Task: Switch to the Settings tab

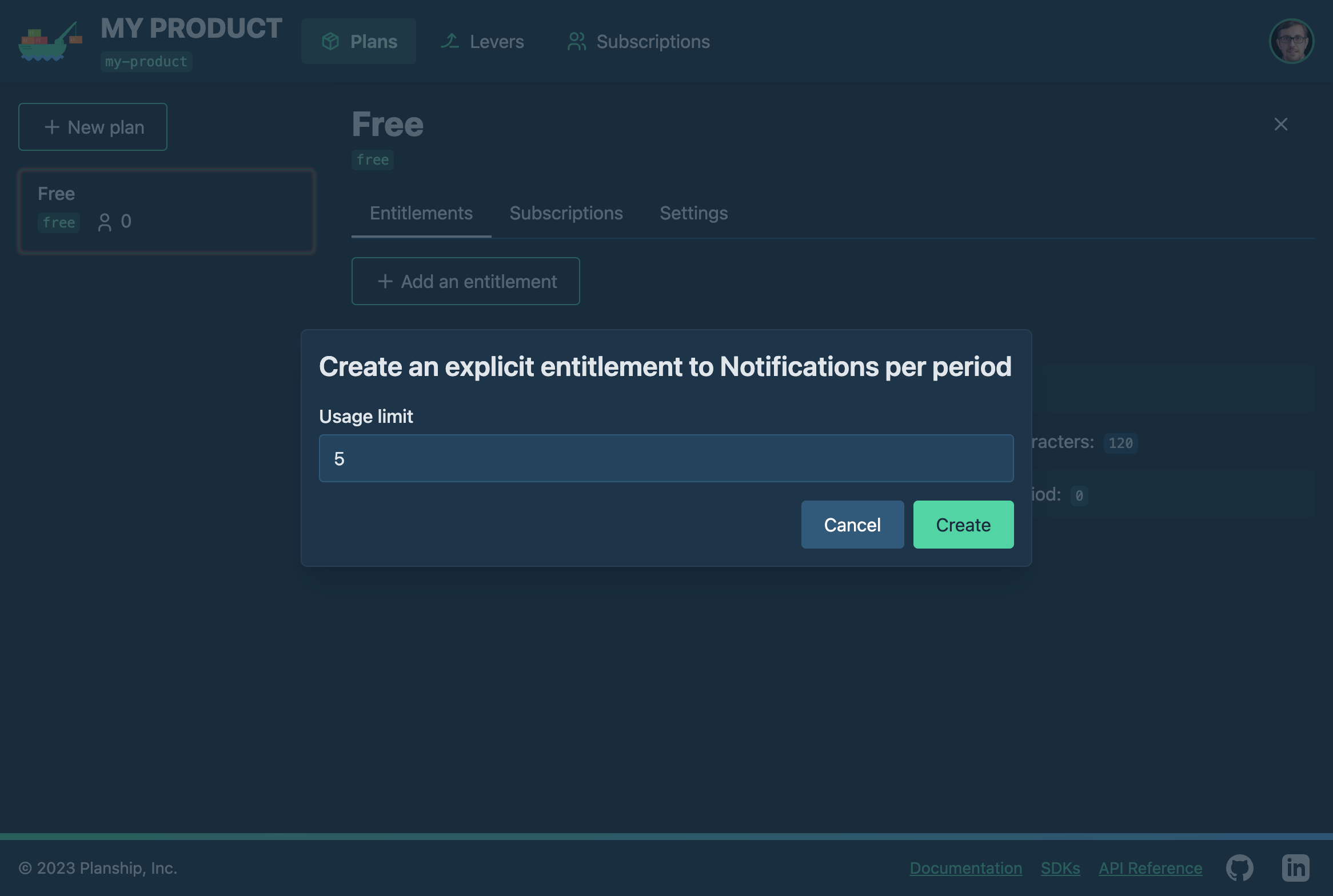Action: point(694,212)
